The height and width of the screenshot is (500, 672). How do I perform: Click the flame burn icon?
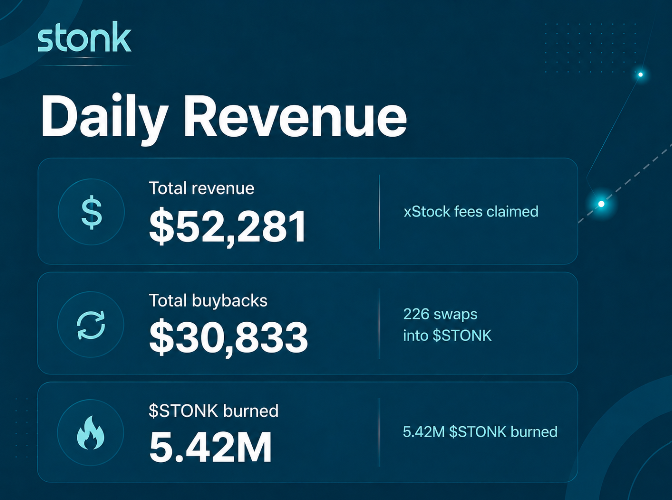pos(90,433)
